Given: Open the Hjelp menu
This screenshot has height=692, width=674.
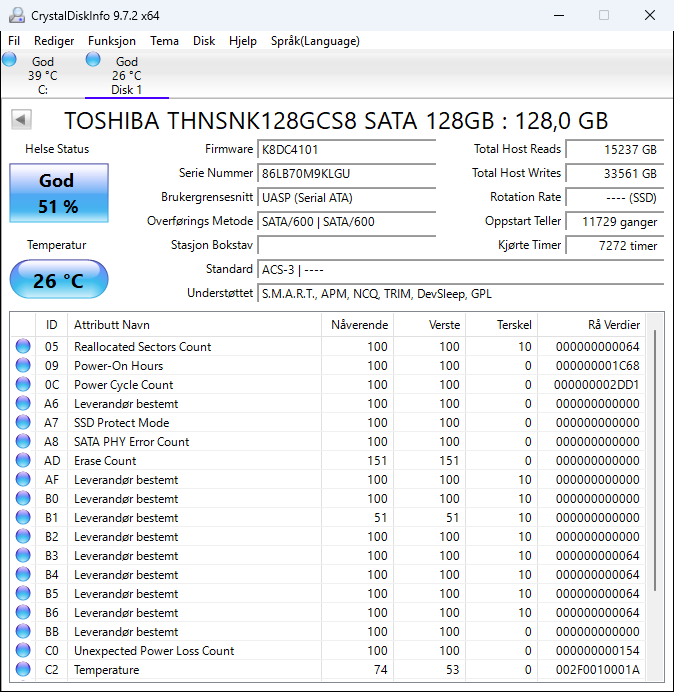Looking at the screenshot, I should tap(243, 41).
